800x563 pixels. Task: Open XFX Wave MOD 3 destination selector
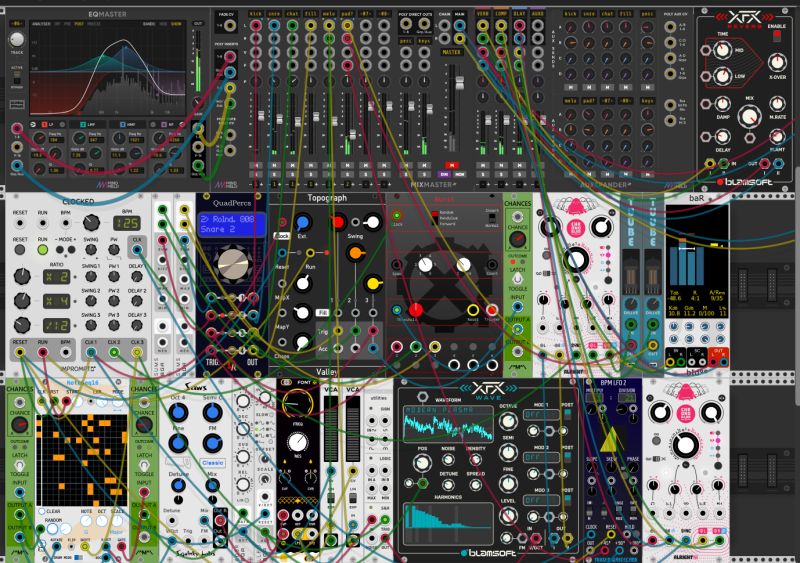tap(540, 501)
